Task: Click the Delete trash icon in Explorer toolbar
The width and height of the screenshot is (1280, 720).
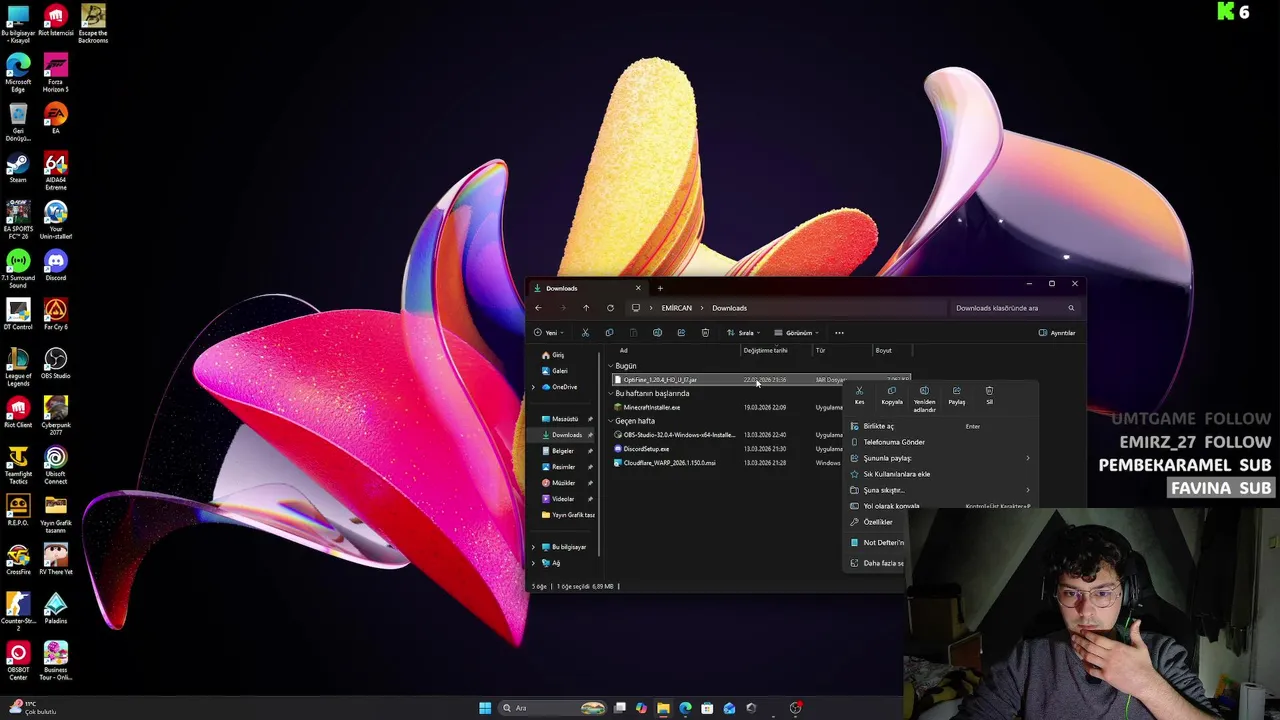Action: [705, 333]
